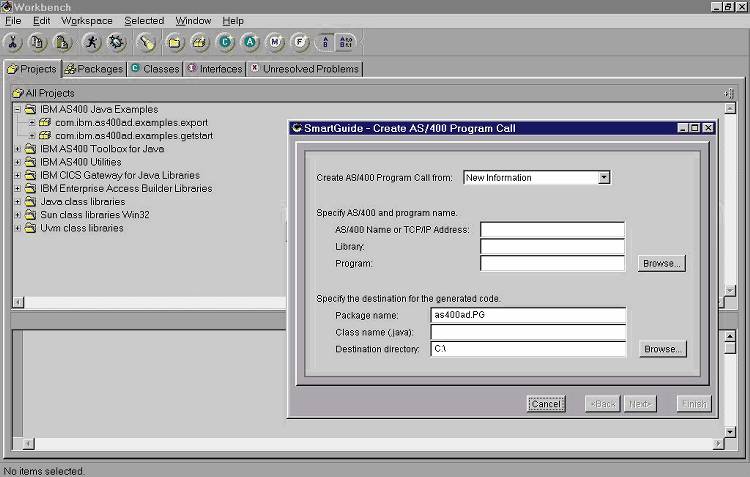Click the Sun class libraries Win32 folder icon
The image size is (750, 477).
pos(30,215)
